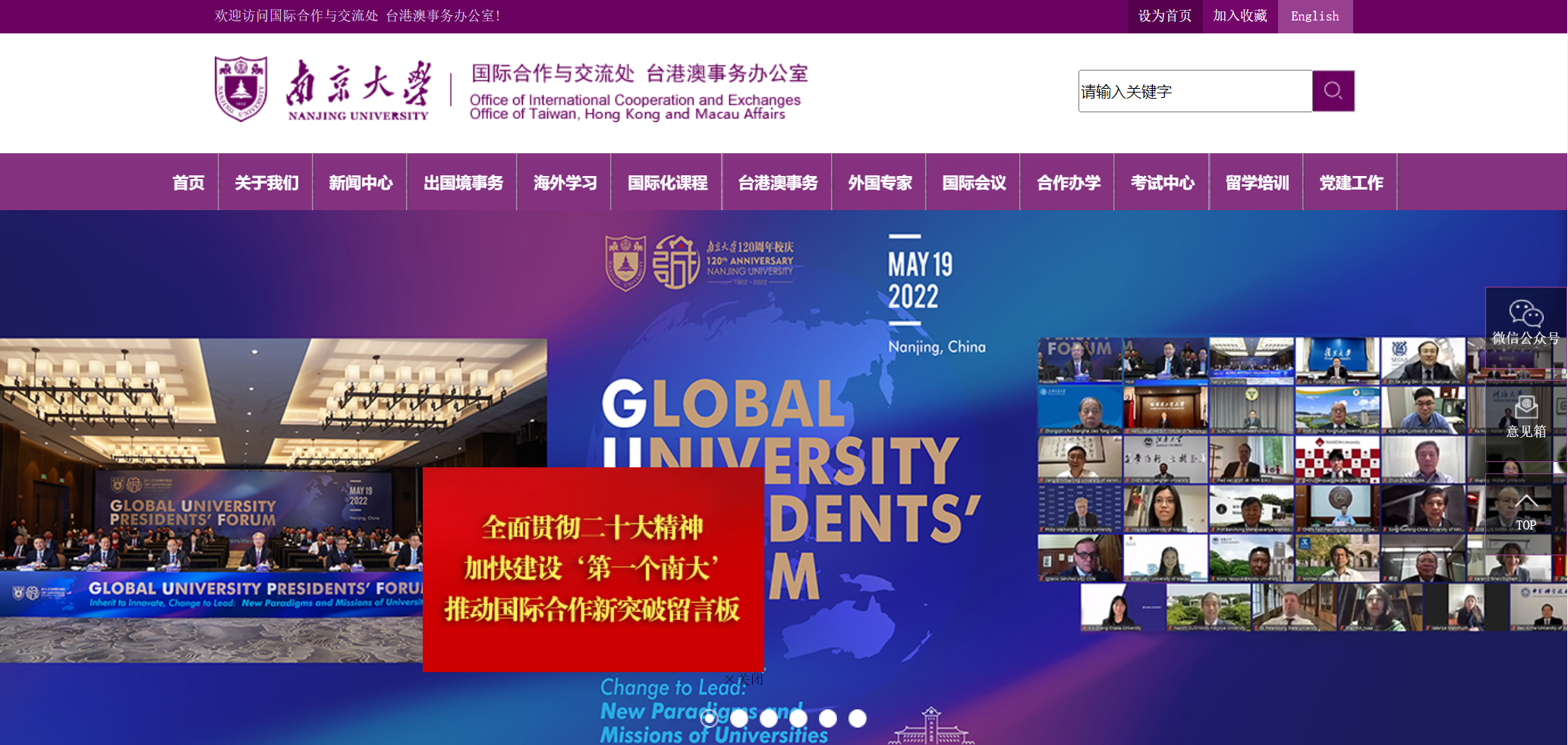The image size is (1568, 745).
Task: Open the WeChat 微信公众号 icon
Action: tap(1525, 320)
